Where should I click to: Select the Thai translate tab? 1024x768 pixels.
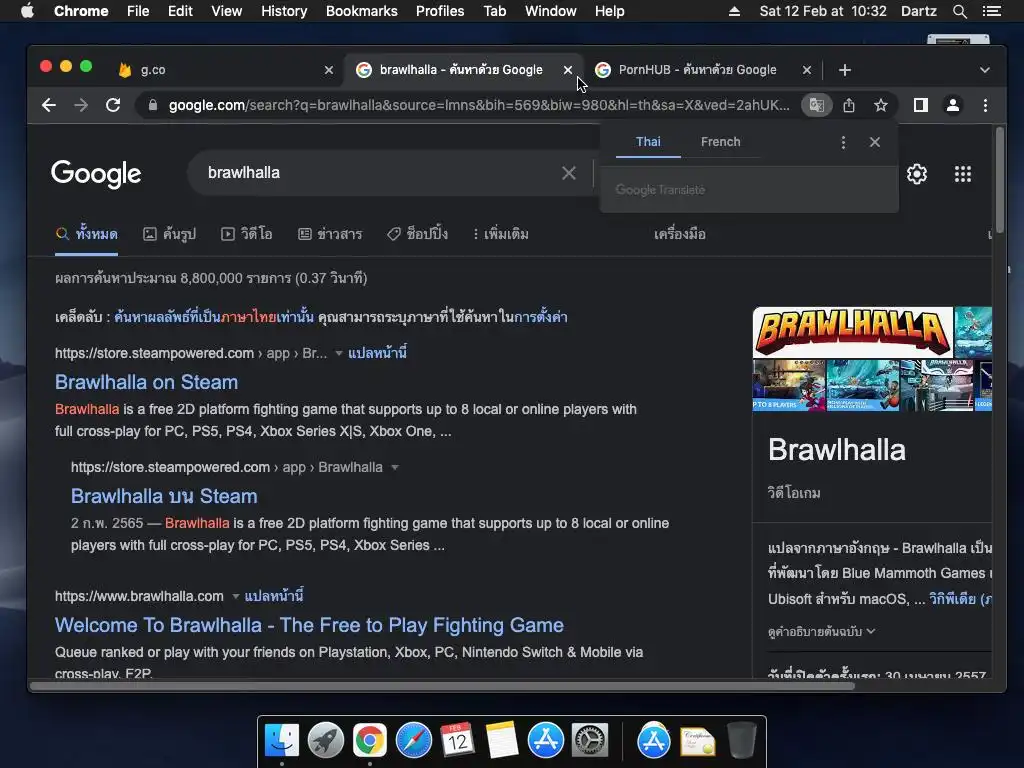tap(648, 142)
